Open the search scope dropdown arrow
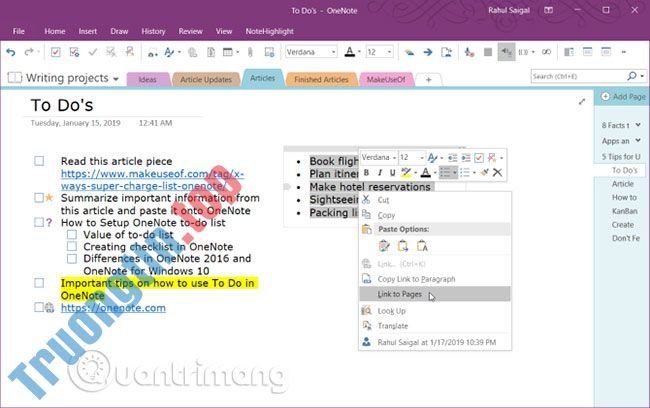This screenshot has width=650, height=408. [x=642, y=76]
